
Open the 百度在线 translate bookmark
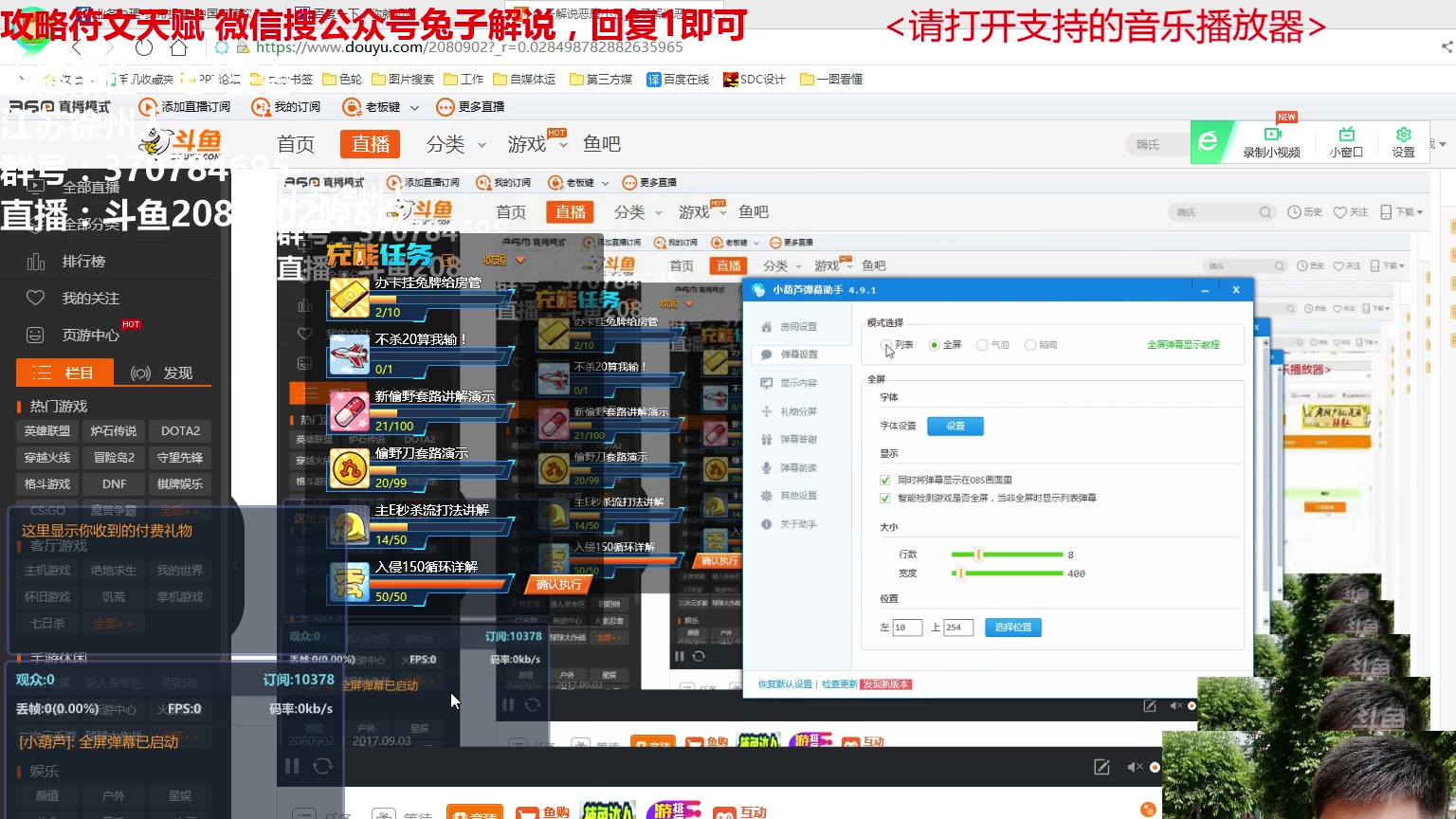[678, 80]
